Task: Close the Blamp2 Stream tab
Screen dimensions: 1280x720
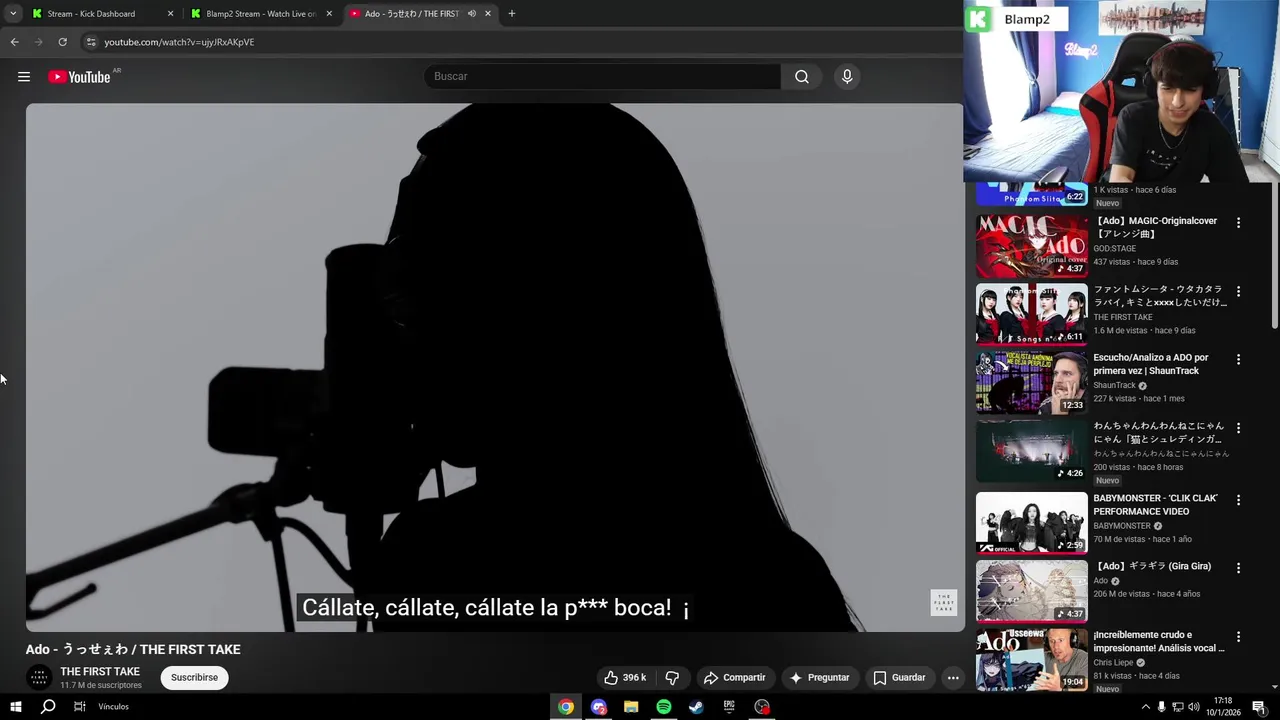Action: tap(329, 14)
